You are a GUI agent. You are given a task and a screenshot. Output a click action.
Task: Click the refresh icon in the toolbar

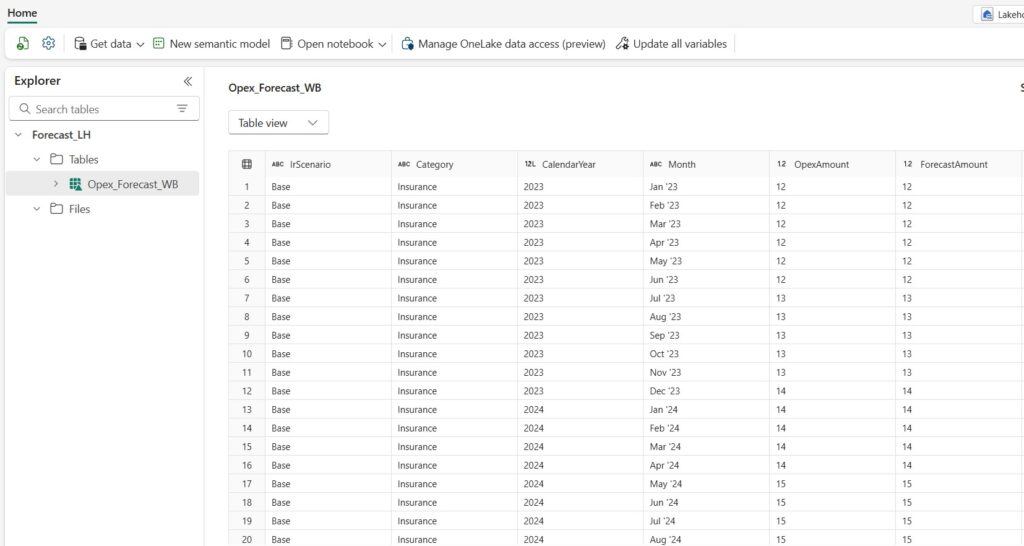(x=23, y=44)
